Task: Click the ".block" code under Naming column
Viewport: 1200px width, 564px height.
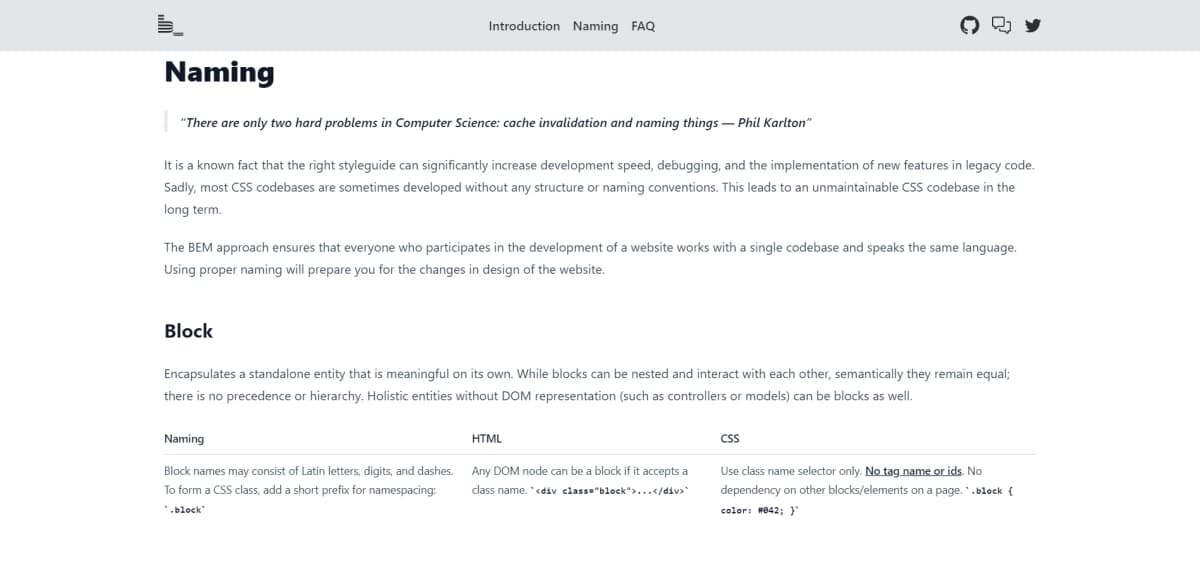Action: click(x=185, y=510)
